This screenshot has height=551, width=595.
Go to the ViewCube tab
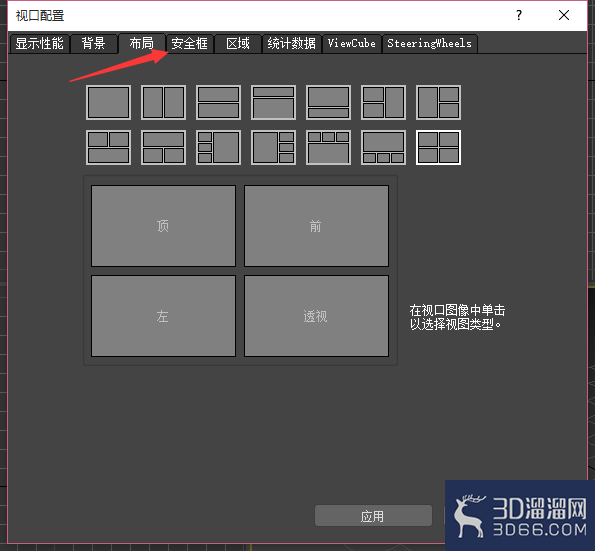[352, 43]
